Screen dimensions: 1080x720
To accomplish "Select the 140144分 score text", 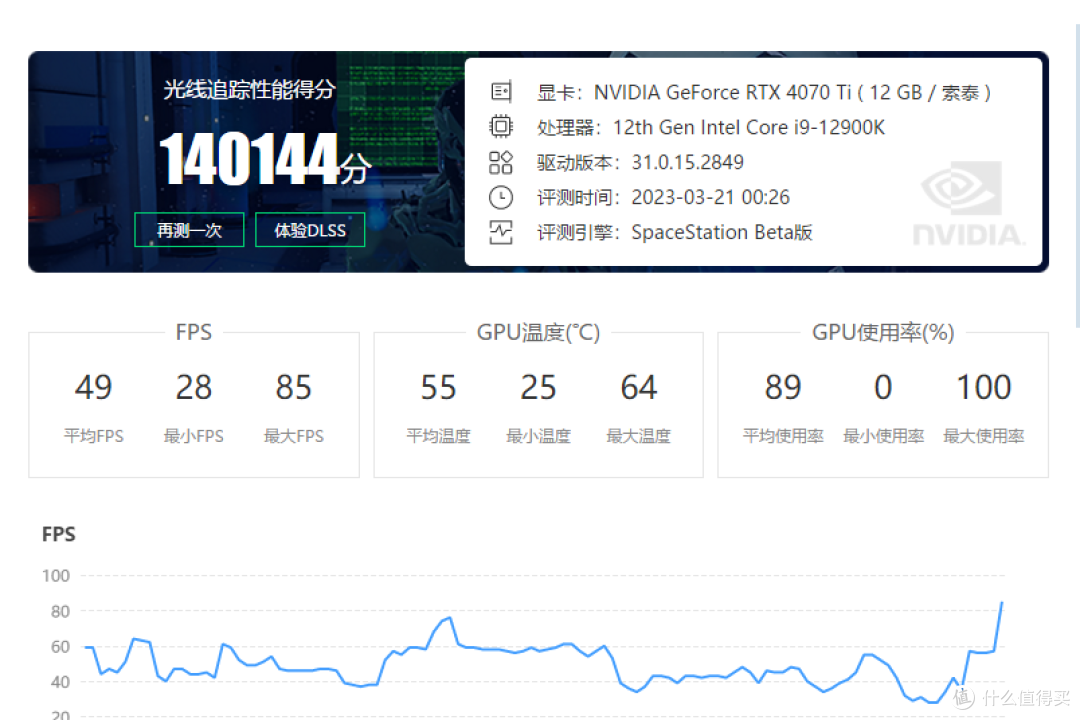I will pos(265,160).
